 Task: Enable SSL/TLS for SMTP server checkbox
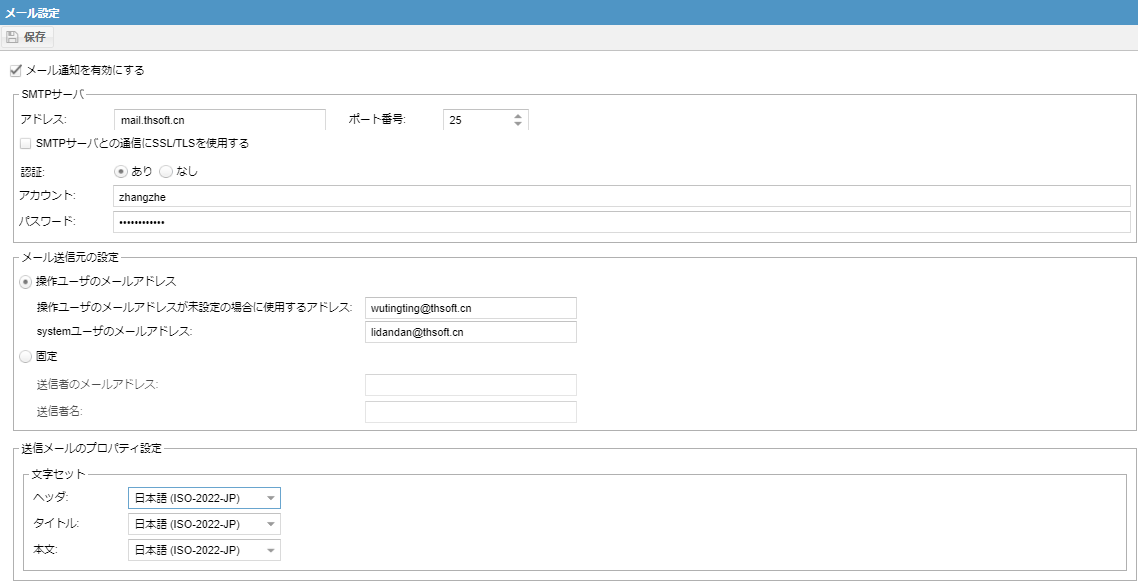coord(25,144)
